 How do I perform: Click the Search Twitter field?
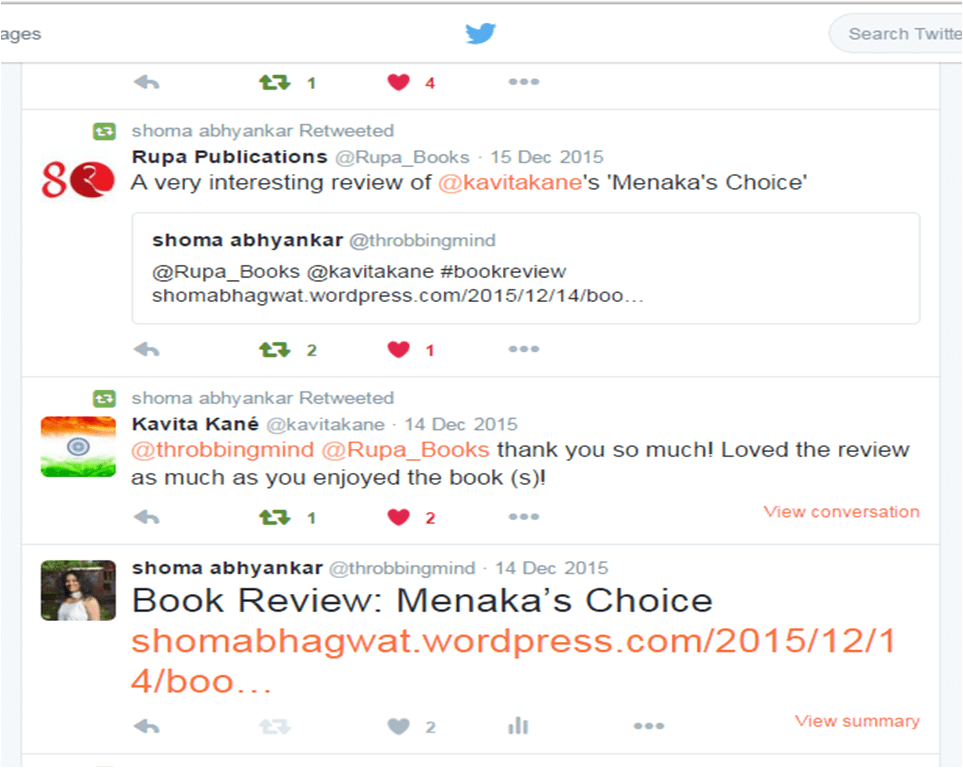coord(897,34)
